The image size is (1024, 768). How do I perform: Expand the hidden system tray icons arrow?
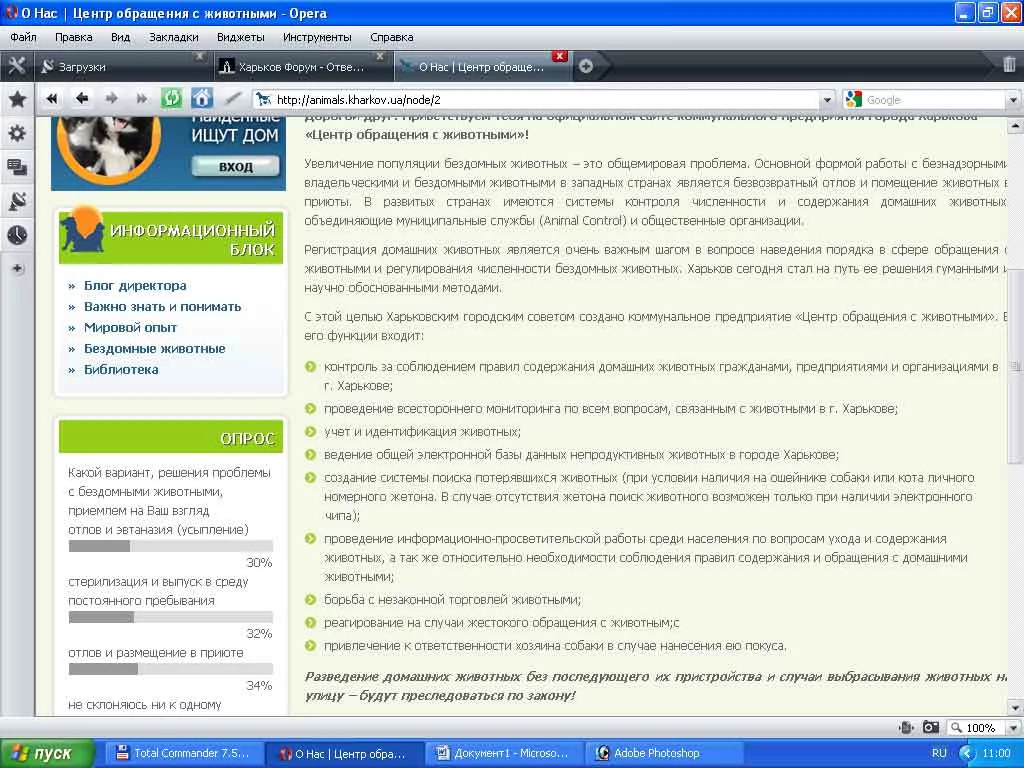[x=966, y=753]
